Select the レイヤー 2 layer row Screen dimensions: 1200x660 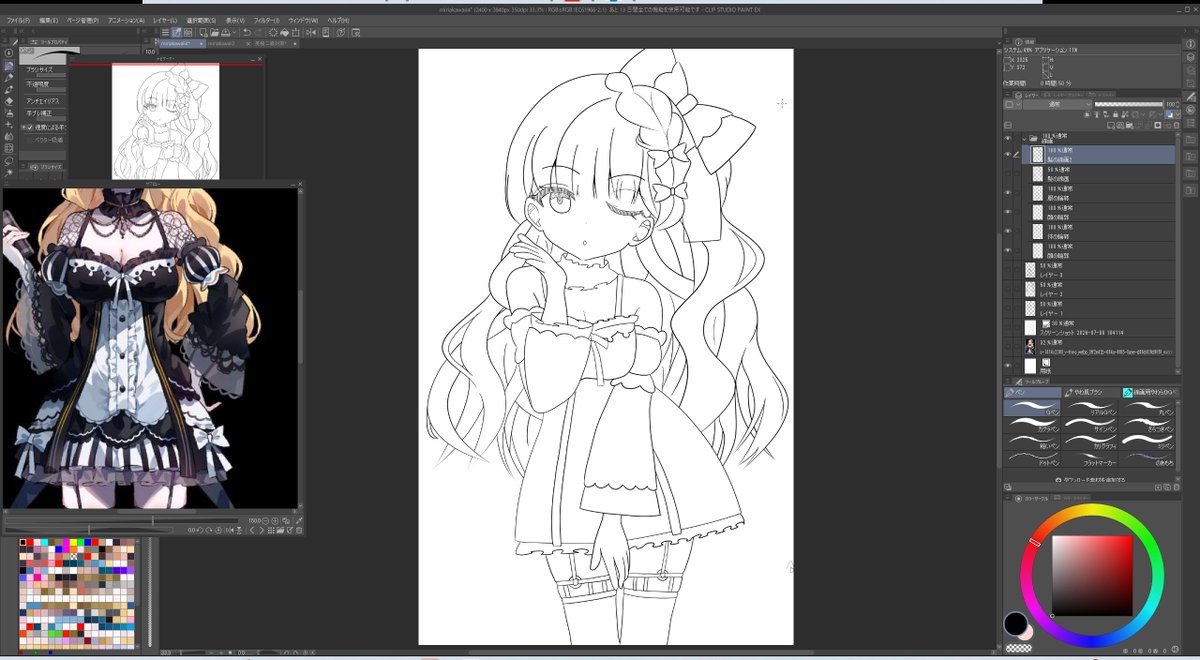(1097, 287)
